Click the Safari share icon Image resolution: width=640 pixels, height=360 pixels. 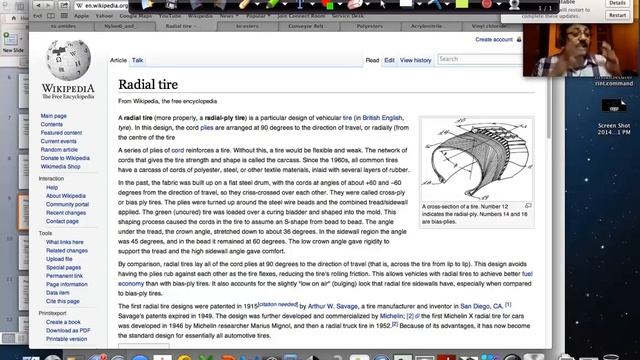coord(64,5)
